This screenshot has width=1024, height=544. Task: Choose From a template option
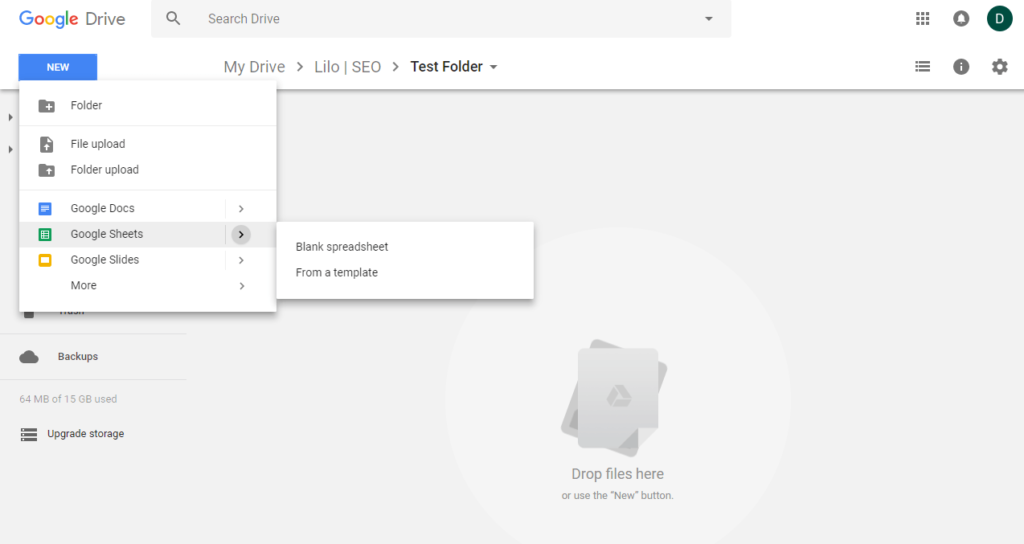coord(405,272)
